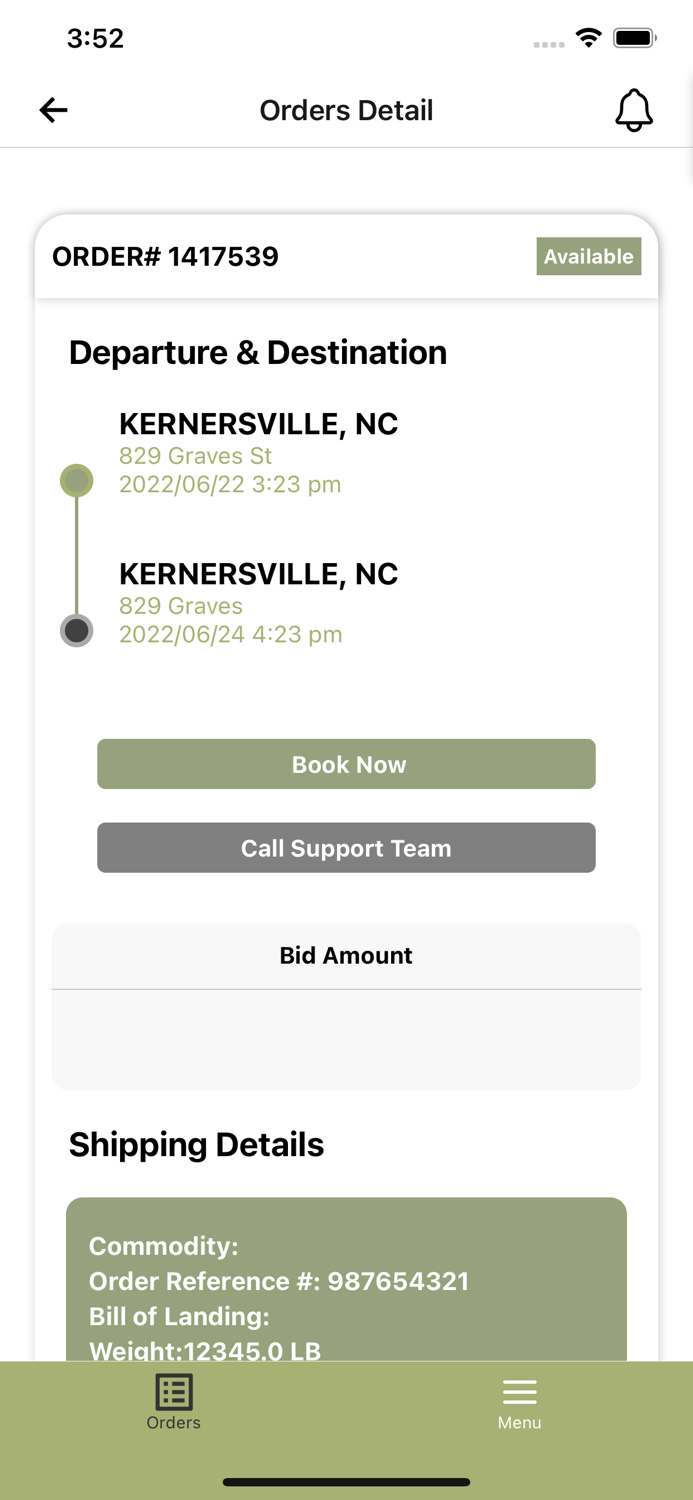
Task: Tap the dark destination stop marker
Action: point(77,631)
